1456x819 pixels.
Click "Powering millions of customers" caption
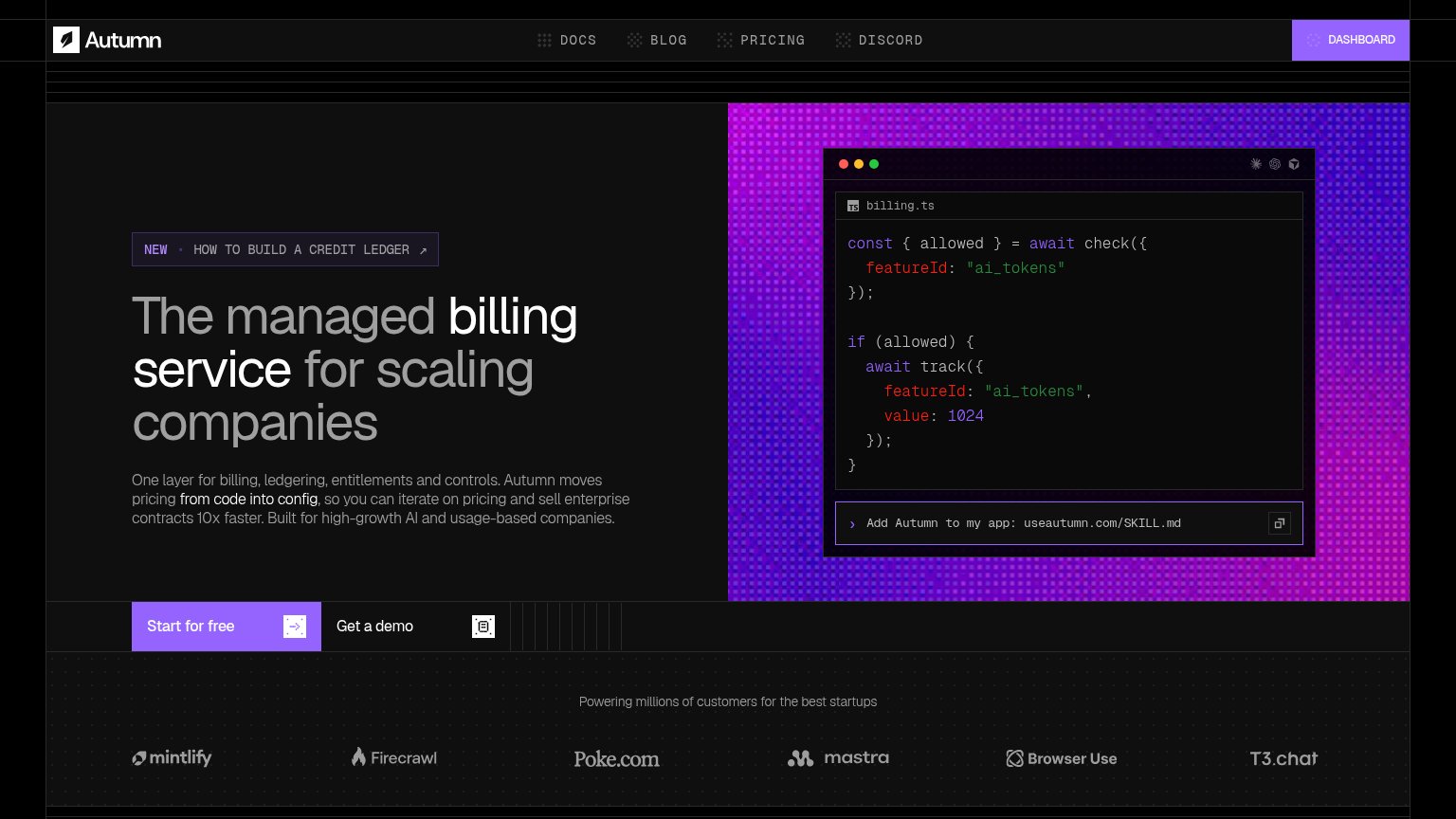click(728, 702)
